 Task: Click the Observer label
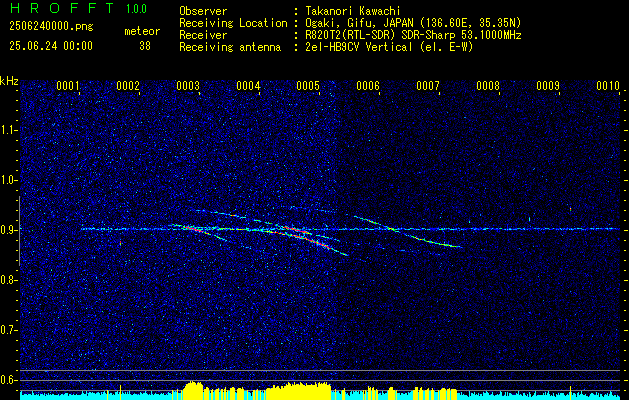pos(203,11)
